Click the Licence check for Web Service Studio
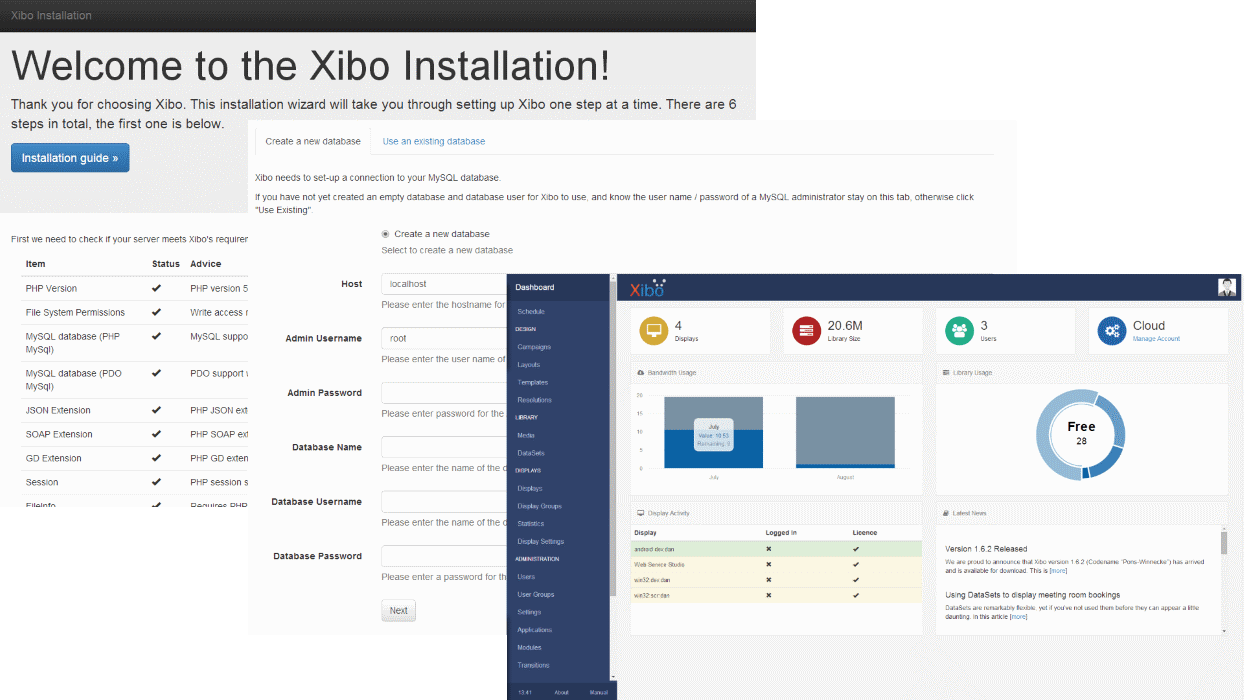 855,564
